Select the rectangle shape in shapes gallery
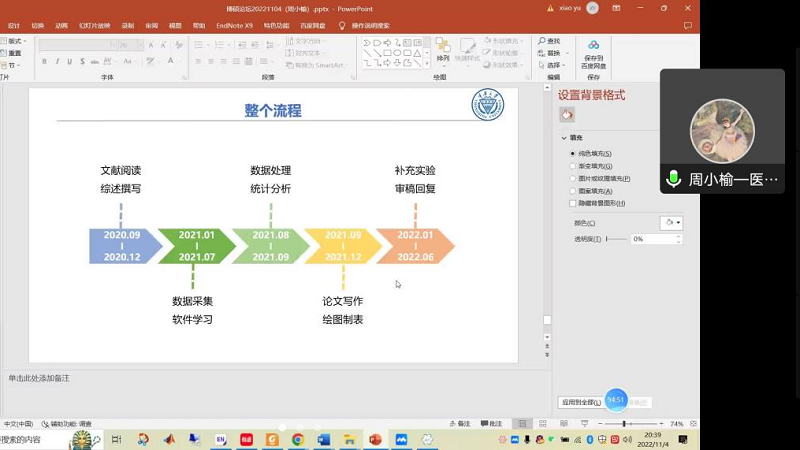Screen dimensions: 800x450 pyautogui.click(x=387, y=53)
